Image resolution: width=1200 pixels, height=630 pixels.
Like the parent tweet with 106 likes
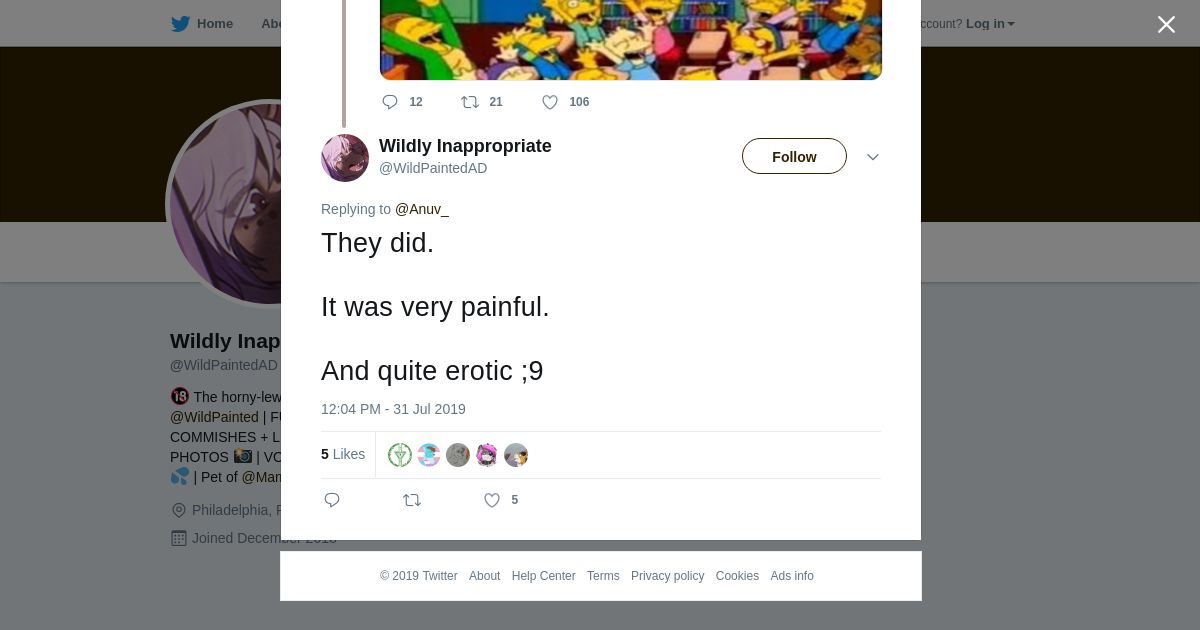point(550,102)
